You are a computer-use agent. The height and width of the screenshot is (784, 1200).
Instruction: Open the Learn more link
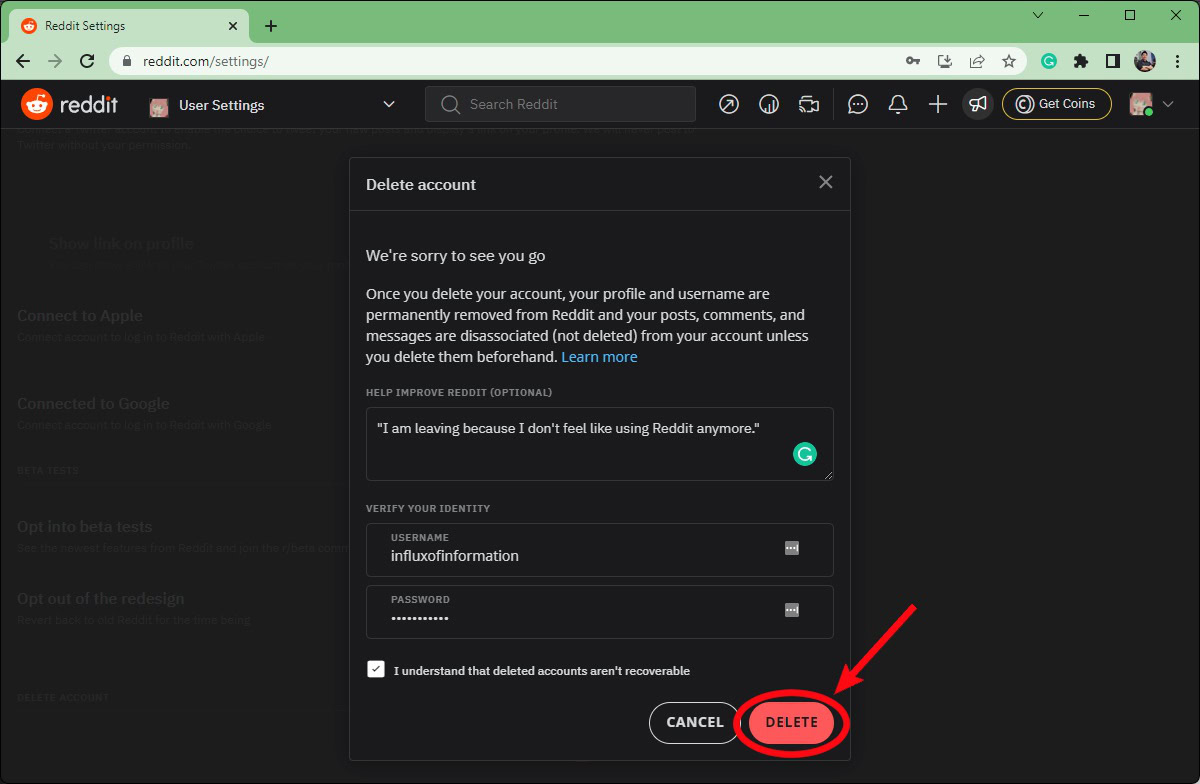[x=599, y=357]
